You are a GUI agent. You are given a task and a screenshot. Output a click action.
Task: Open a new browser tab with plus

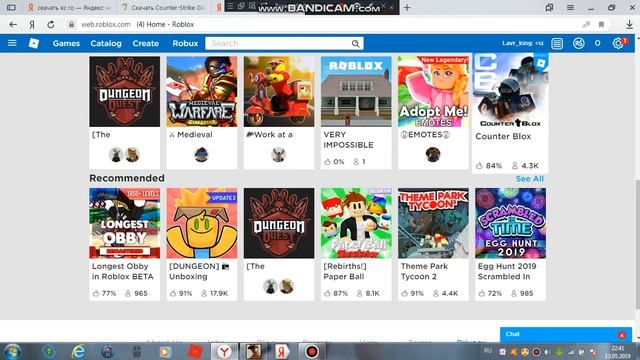[x=407, y=7]
